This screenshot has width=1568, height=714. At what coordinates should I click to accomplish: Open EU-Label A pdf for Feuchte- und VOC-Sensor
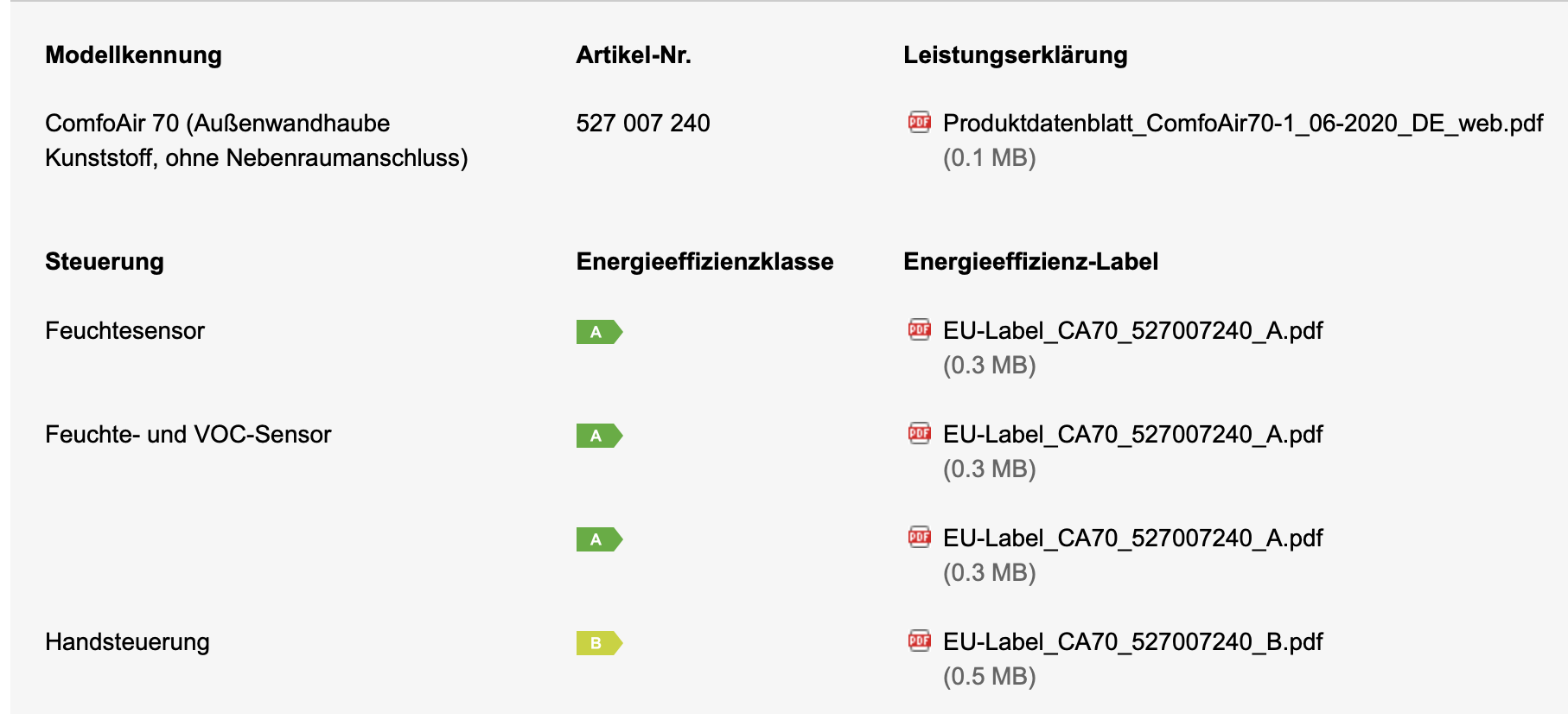tap(1132, 435)
